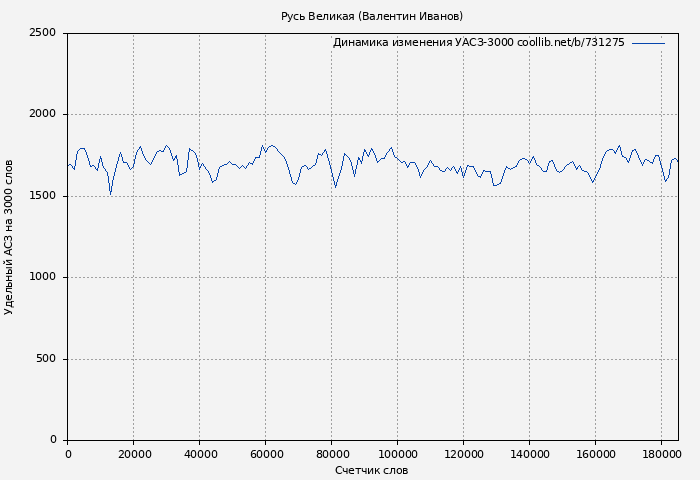Click the y-axis tick label 1500
The width and height of the screenshot is (700, 480).
(x=43, y=196)
